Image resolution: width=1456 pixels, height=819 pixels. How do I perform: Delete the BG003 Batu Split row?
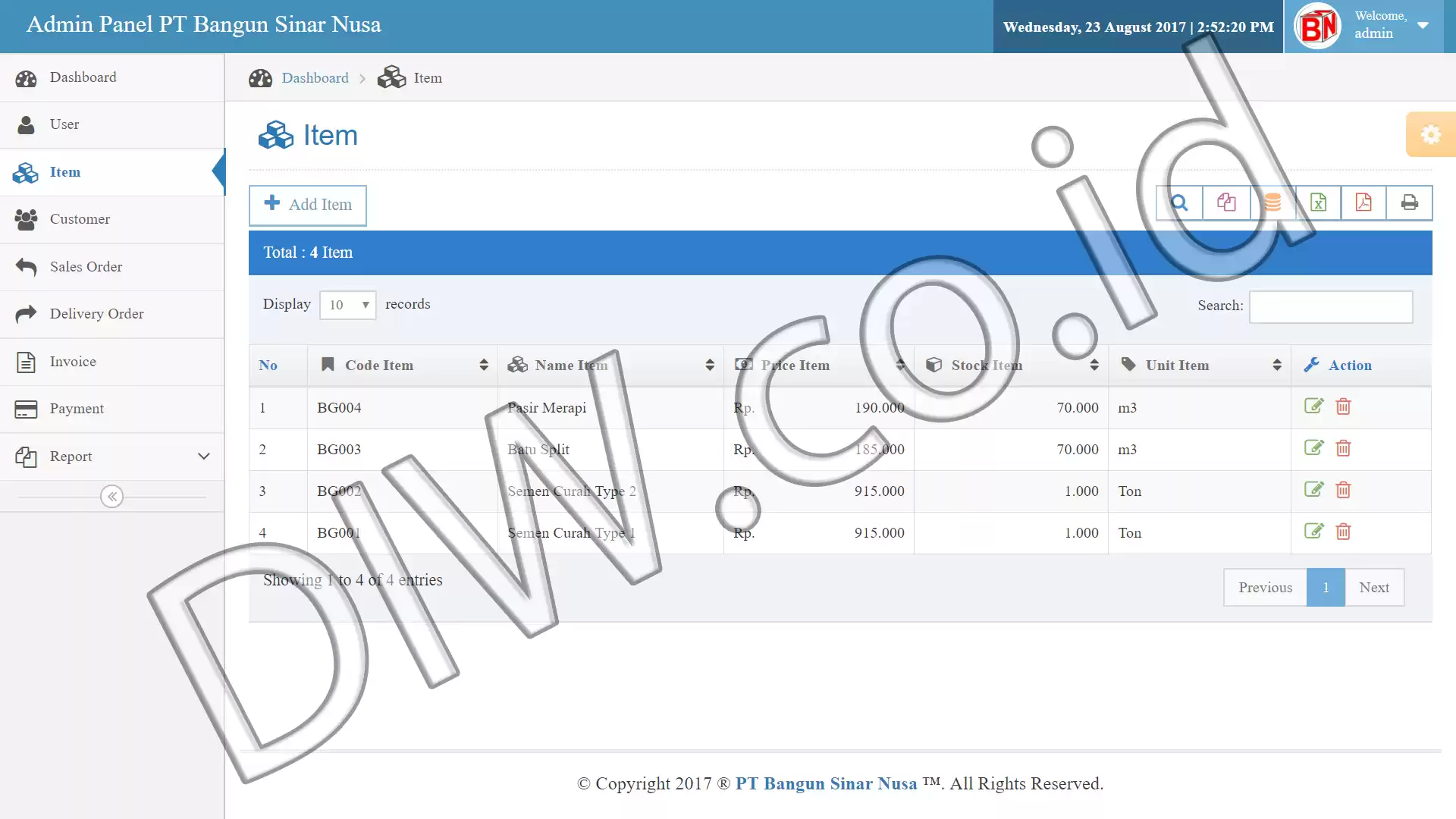click(x=1343, y=448)
